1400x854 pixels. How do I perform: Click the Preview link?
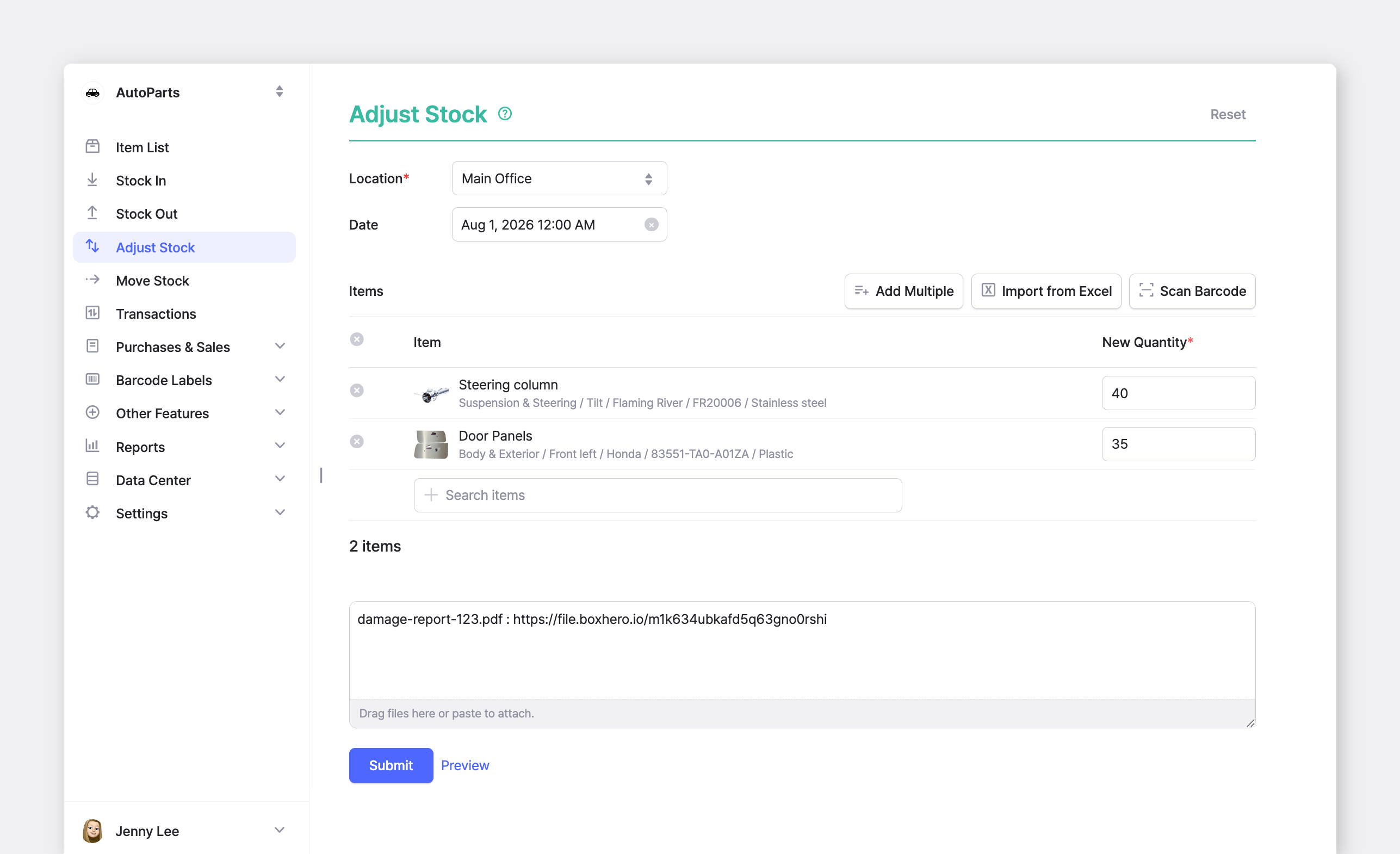coord(465,765)
